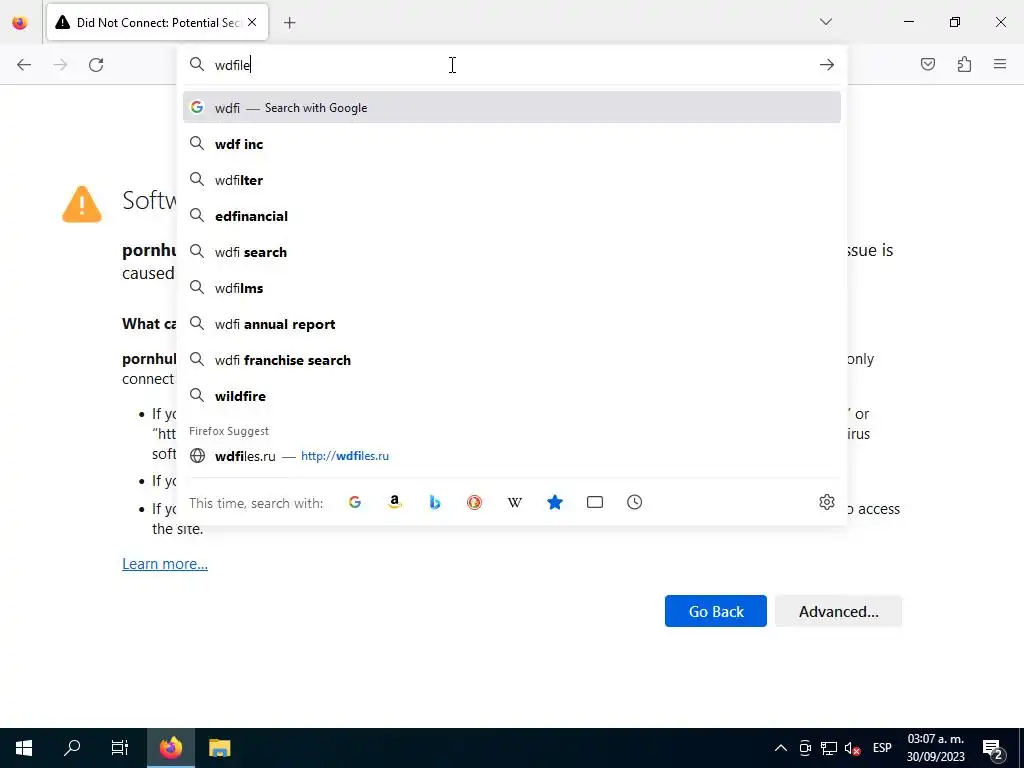Select the Did Not Connect tab
This screenshot has width=1024, height=768.
(x=157, y=23)
